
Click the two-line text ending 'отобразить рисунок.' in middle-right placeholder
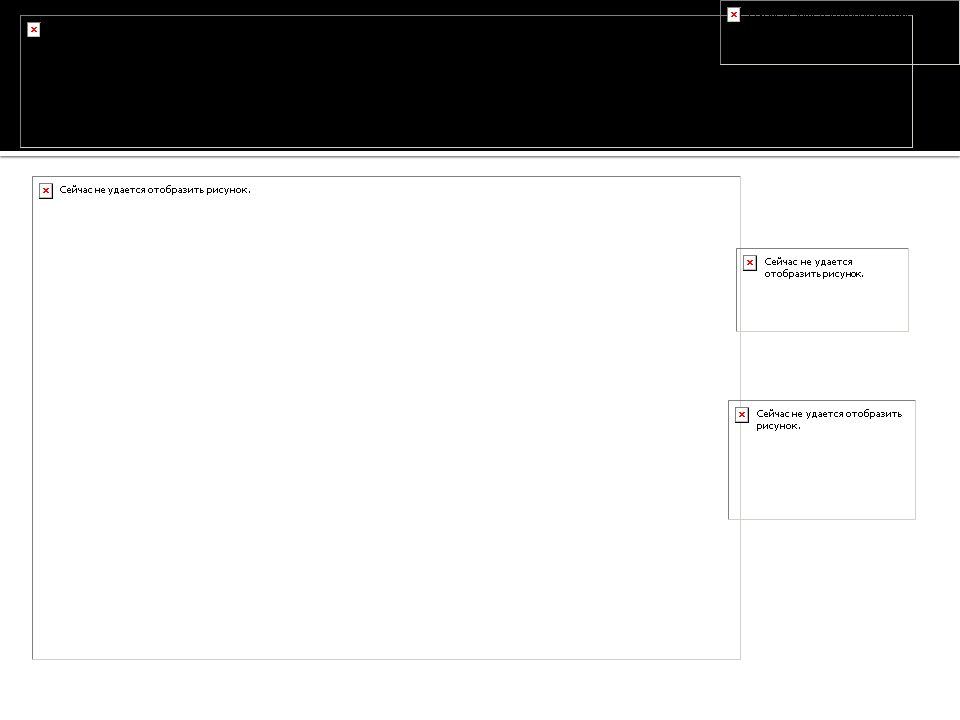pyautogui.click(x=814, y=268)
